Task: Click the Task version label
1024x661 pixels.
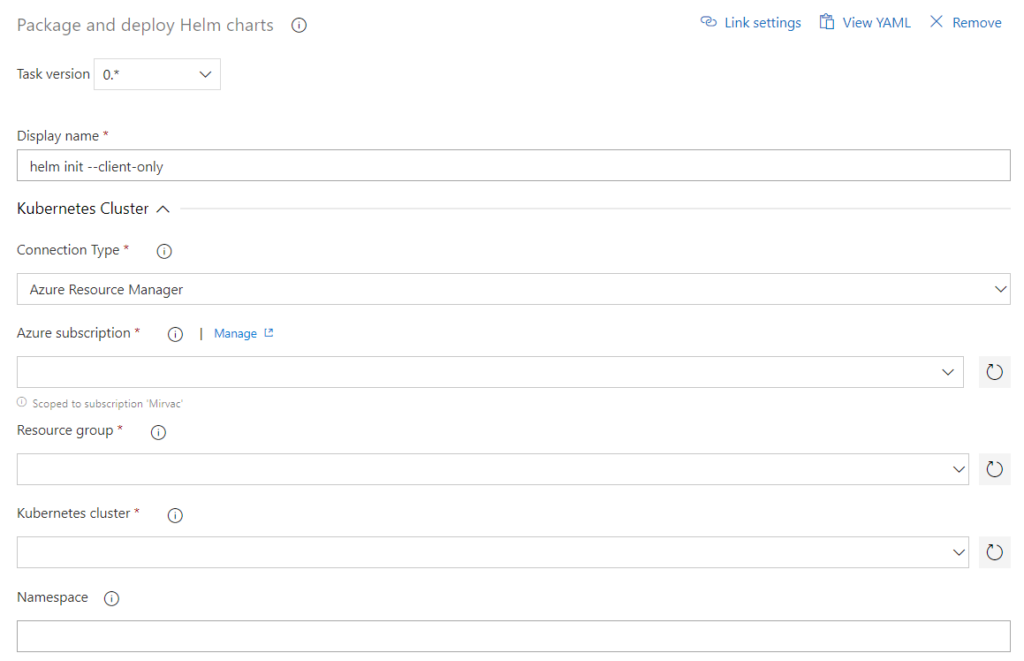Action: pyautogui.click(x=53, y=74)
